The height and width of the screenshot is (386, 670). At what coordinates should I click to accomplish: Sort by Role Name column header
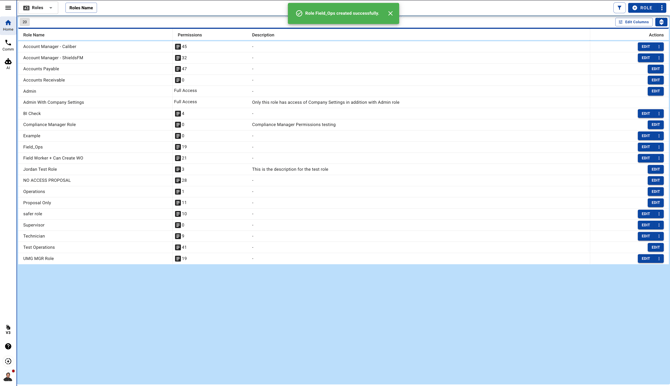34,35
